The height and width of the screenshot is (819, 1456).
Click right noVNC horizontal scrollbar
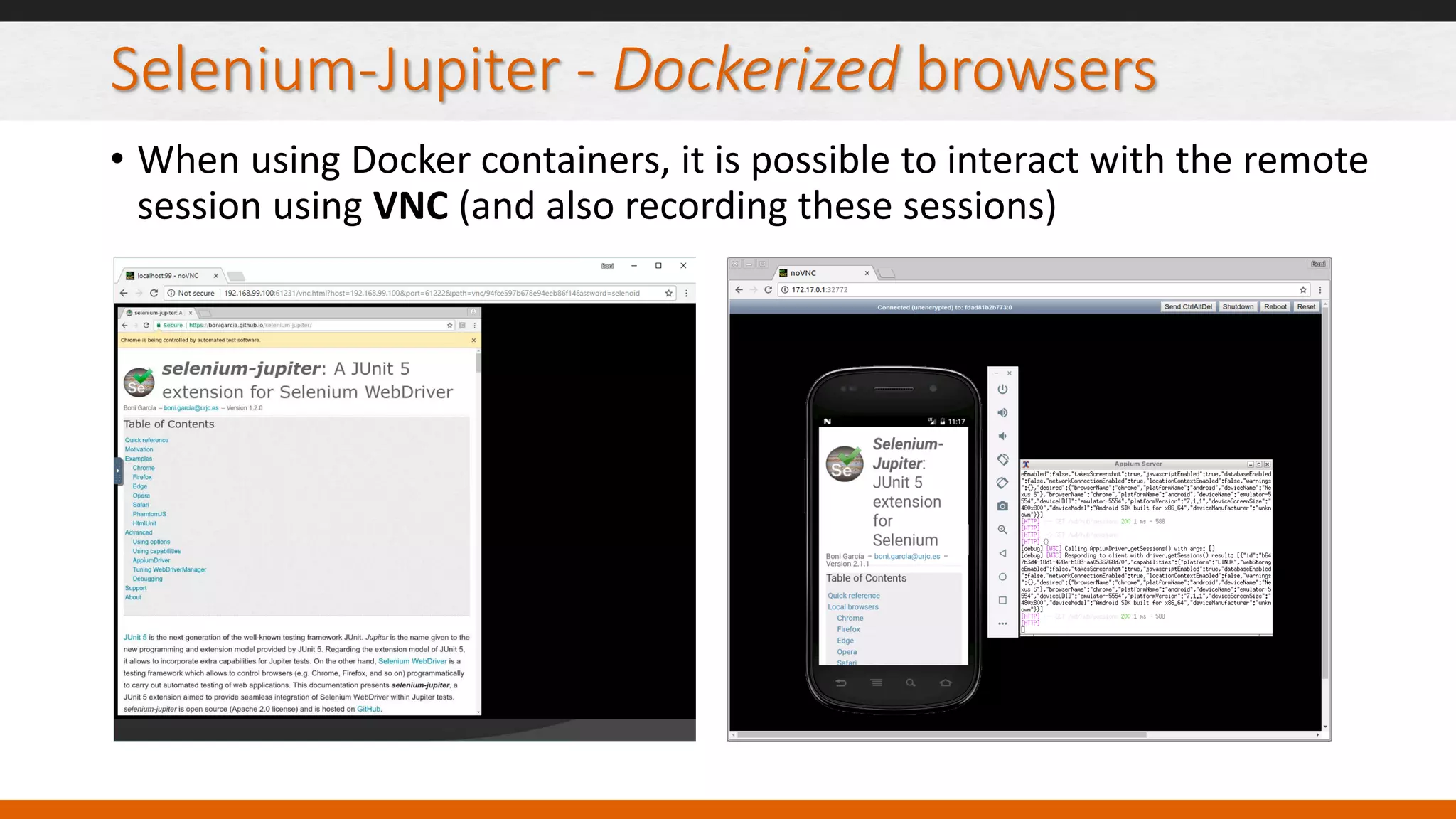coord(1026,735)
